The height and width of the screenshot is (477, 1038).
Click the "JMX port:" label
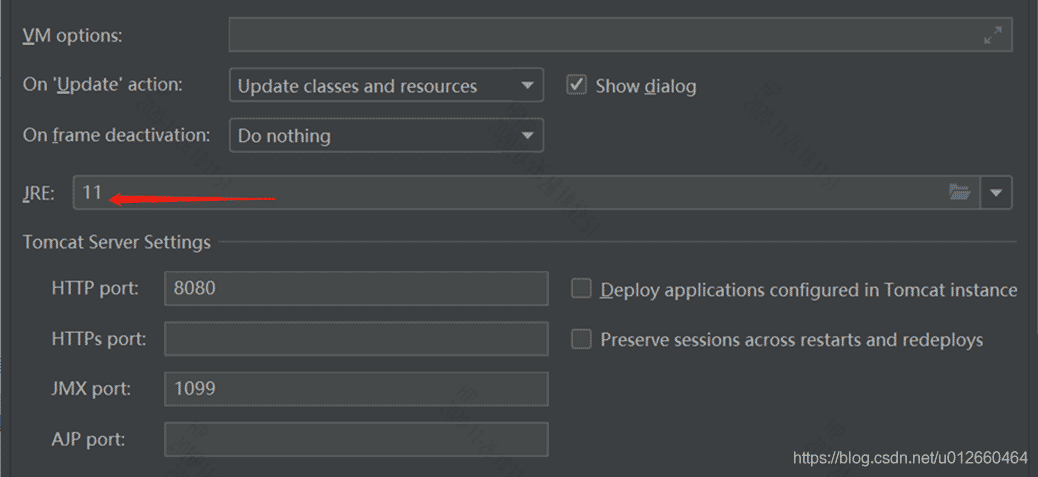point(91,388)
